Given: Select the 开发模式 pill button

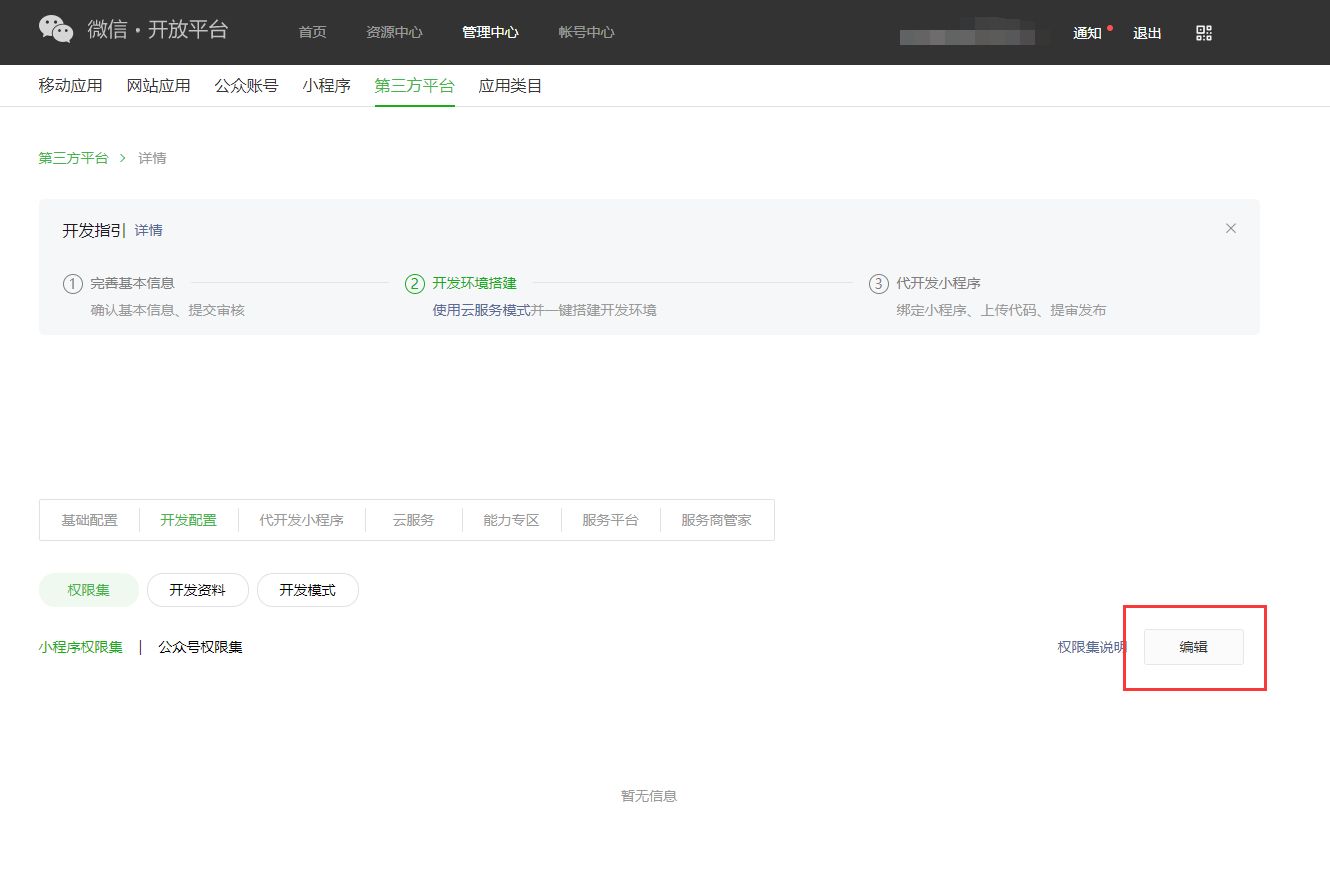Looking at the screenshot, I should coord(307,590).
